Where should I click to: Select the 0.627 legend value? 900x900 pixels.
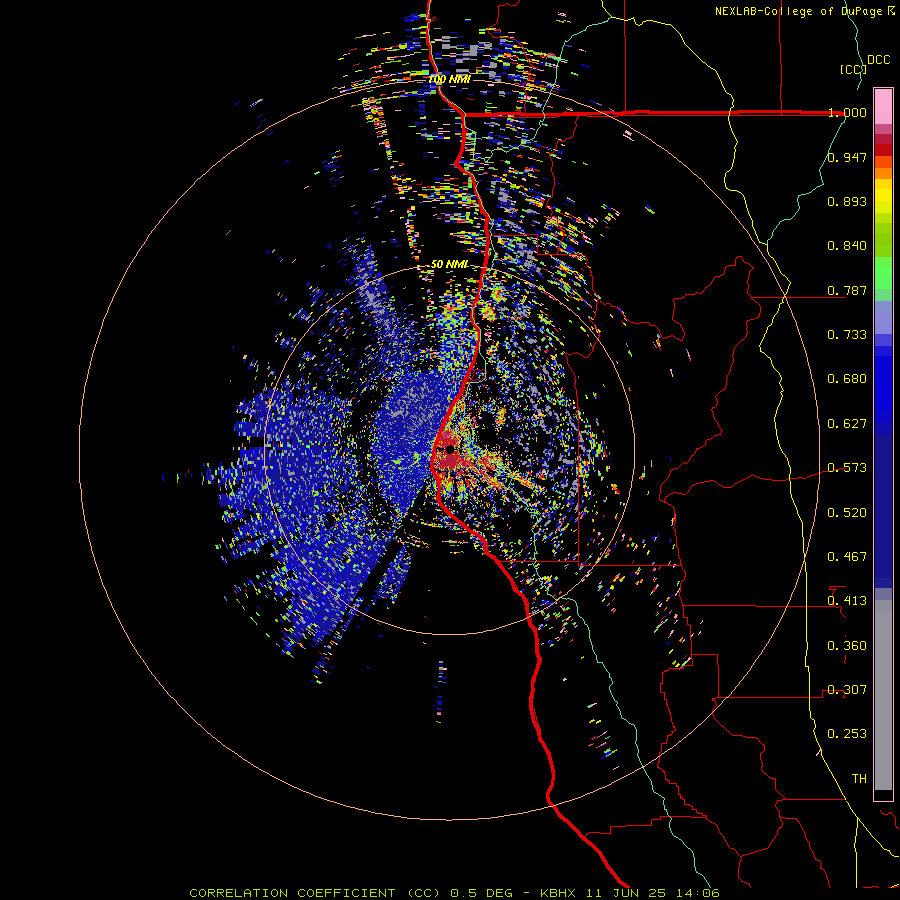(847, 424)
